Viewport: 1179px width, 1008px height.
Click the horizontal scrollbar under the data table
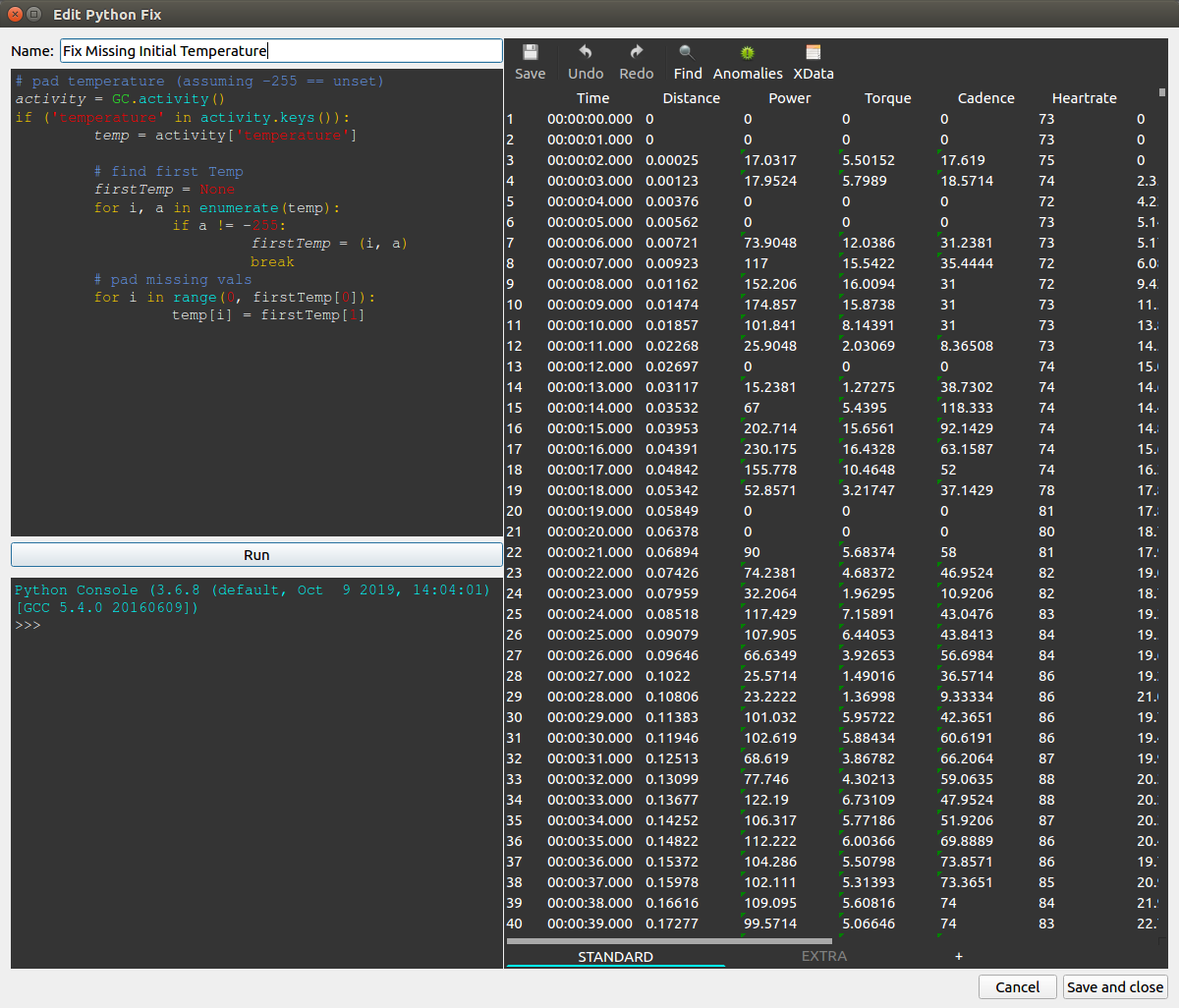coord(668,941)
